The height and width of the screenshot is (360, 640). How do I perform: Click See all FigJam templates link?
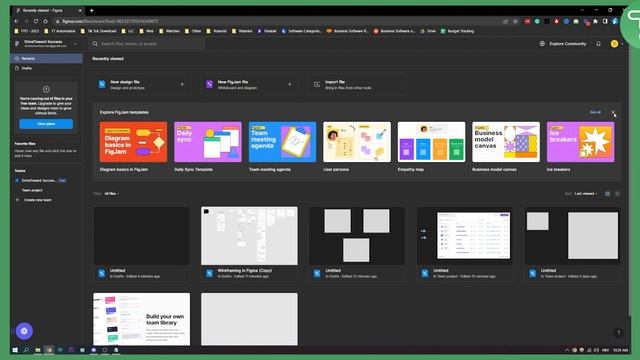click(595, 112)
